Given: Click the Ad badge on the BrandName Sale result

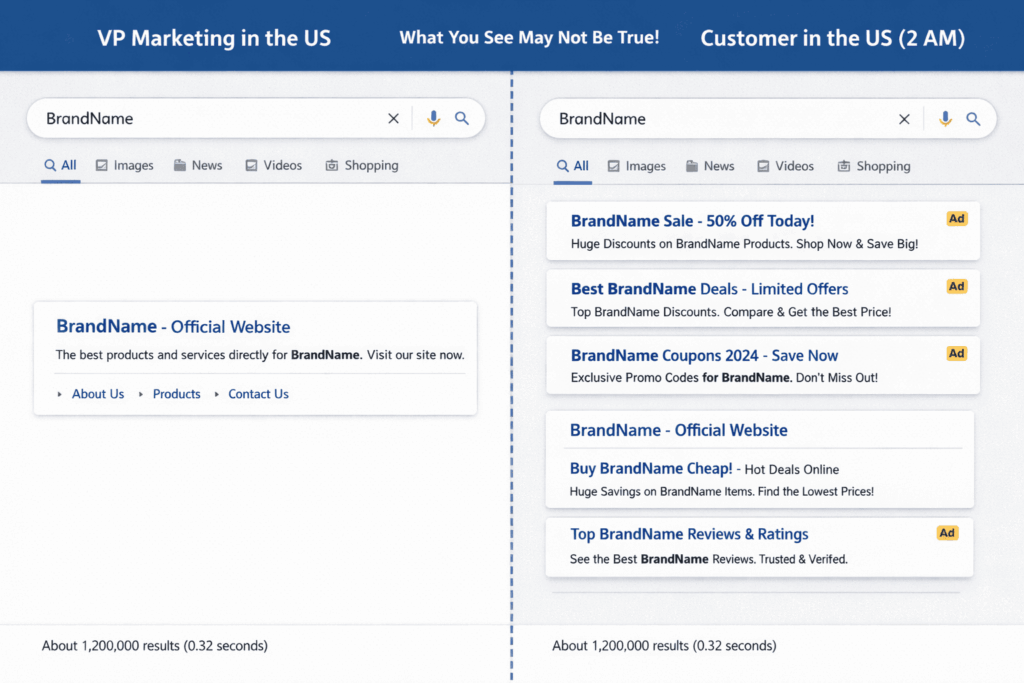Looking at the screenshot, I should coord(956,218).
